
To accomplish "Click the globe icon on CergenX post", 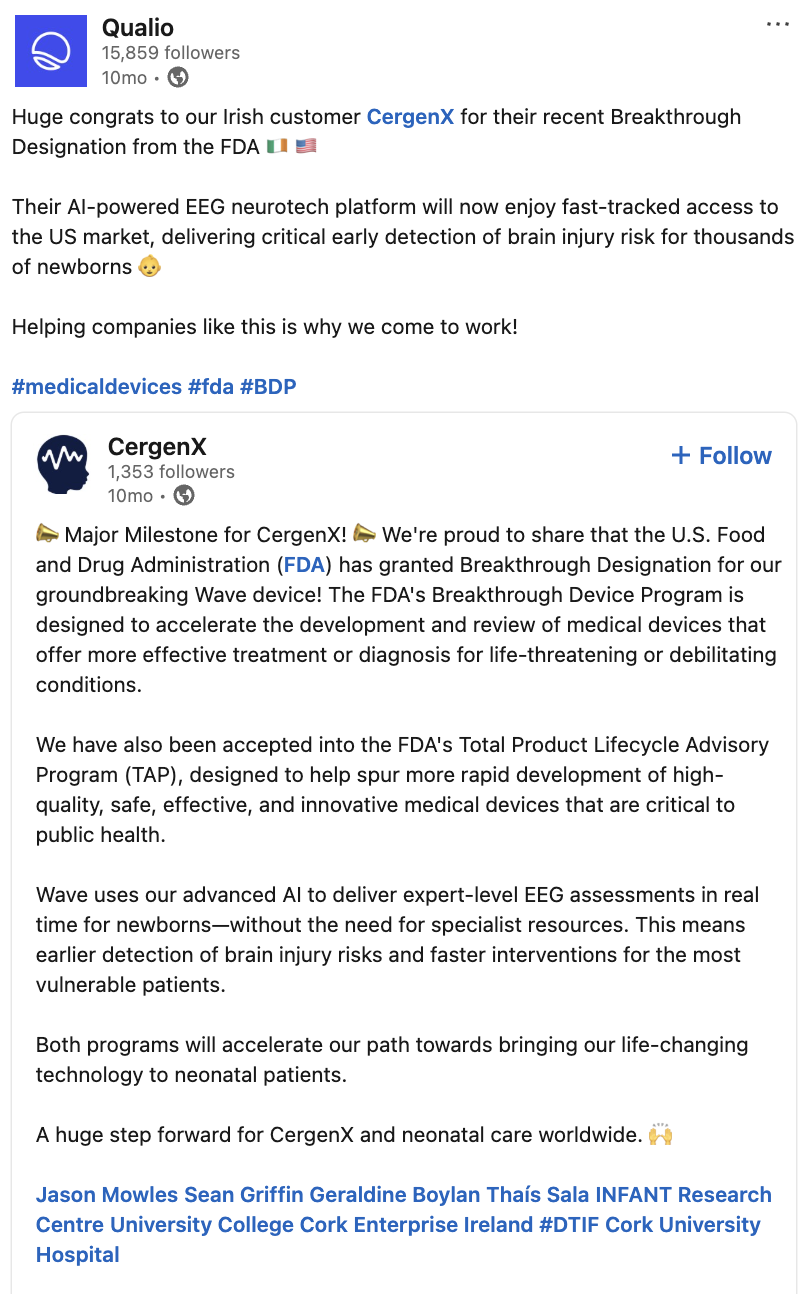I will (x=184, y=495).
